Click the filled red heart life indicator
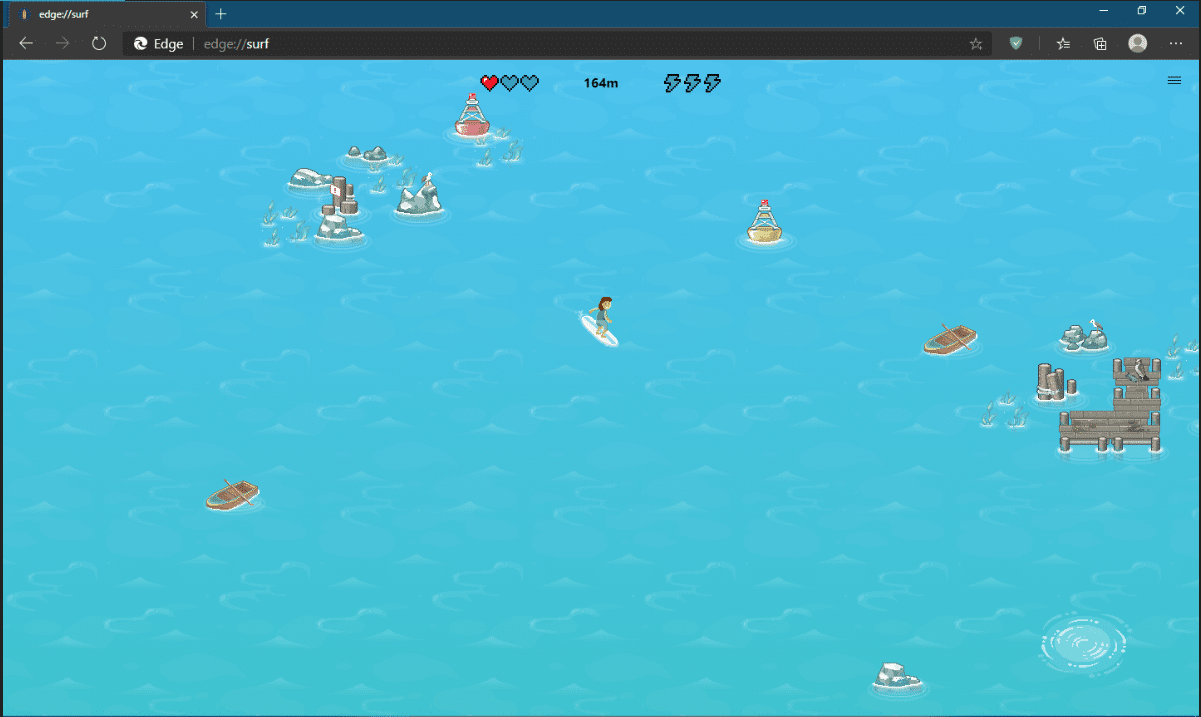This screenshot has width=1201, height=717. pos(489,83)
